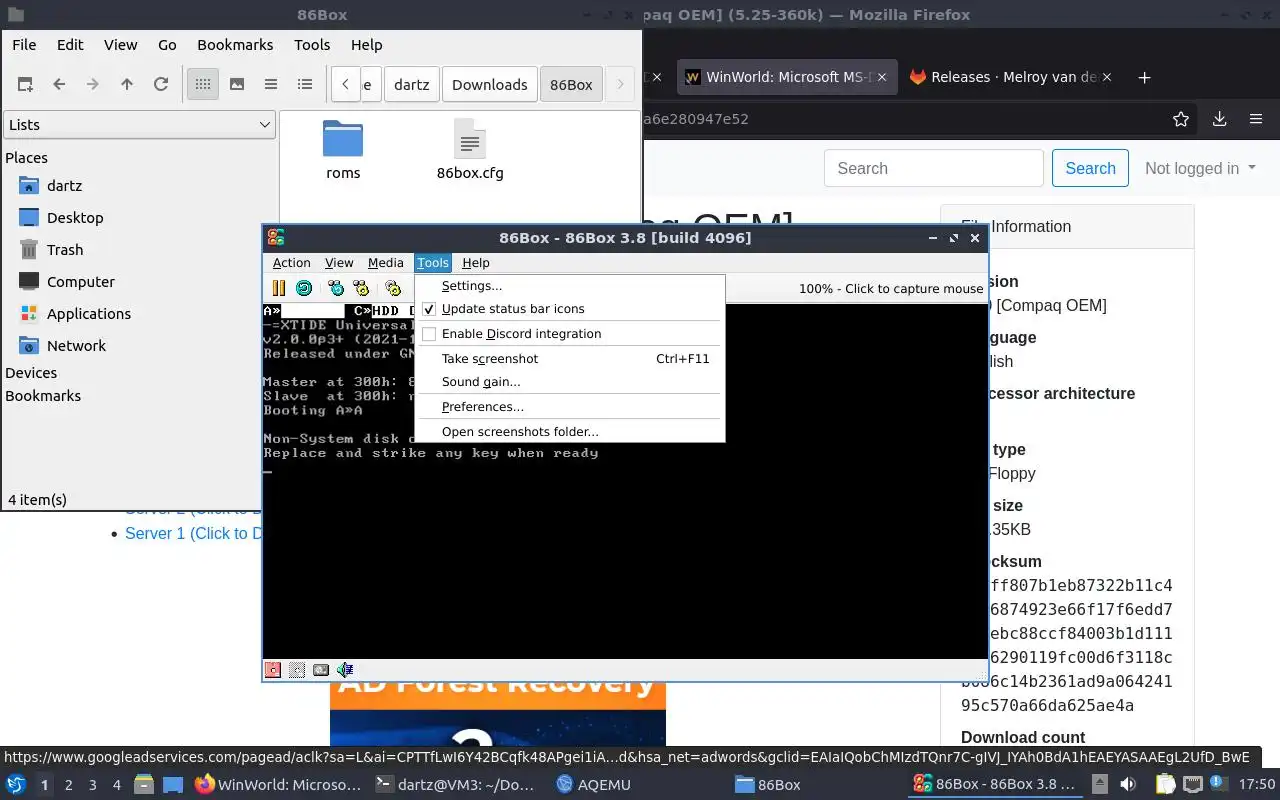Switch file manager to compact list view
The width and height of the screenshot is (1280, 800).
(x=271, y=85)
